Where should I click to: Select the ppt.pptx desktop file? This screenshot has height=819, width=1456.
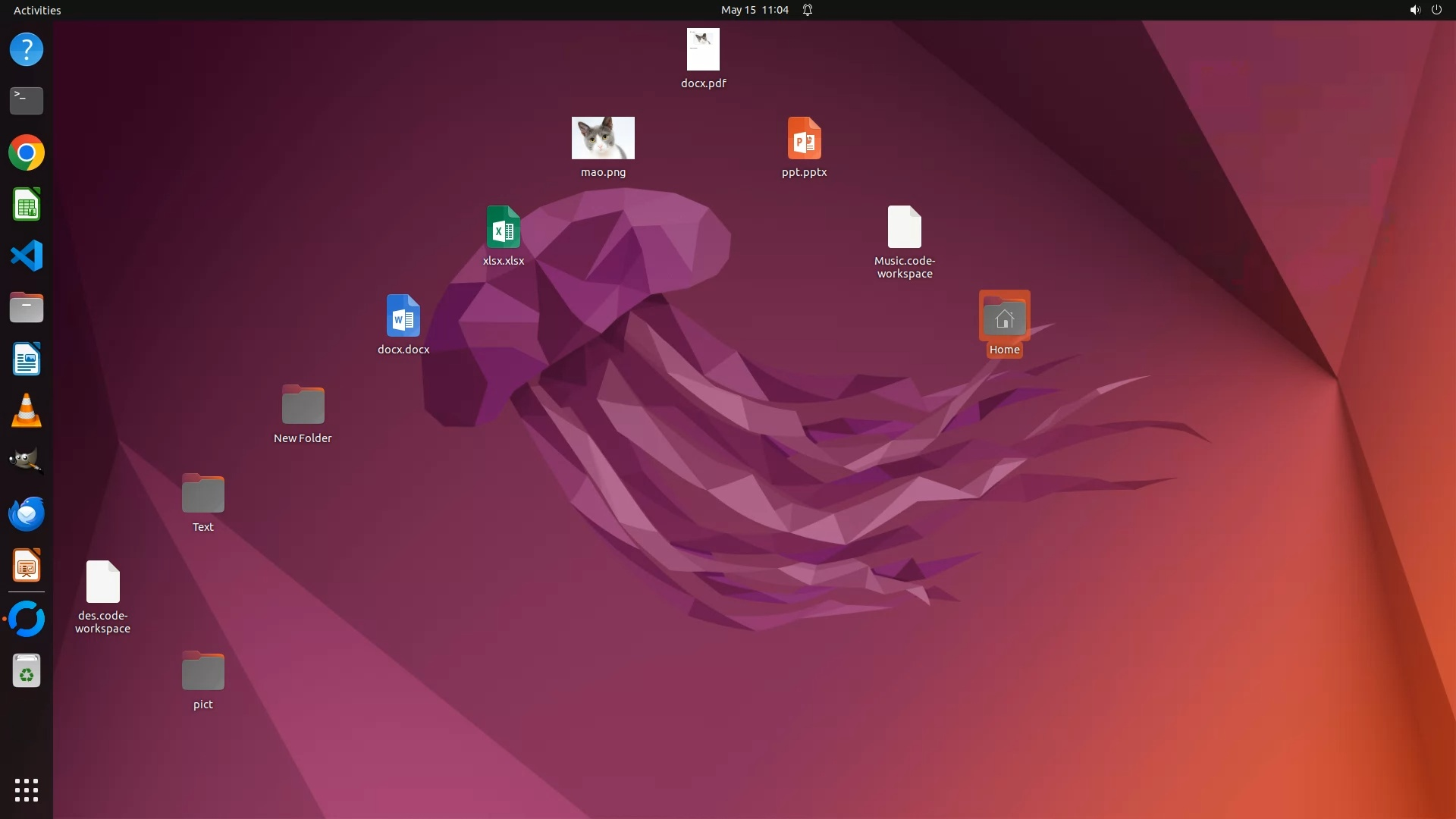(804, 139)
